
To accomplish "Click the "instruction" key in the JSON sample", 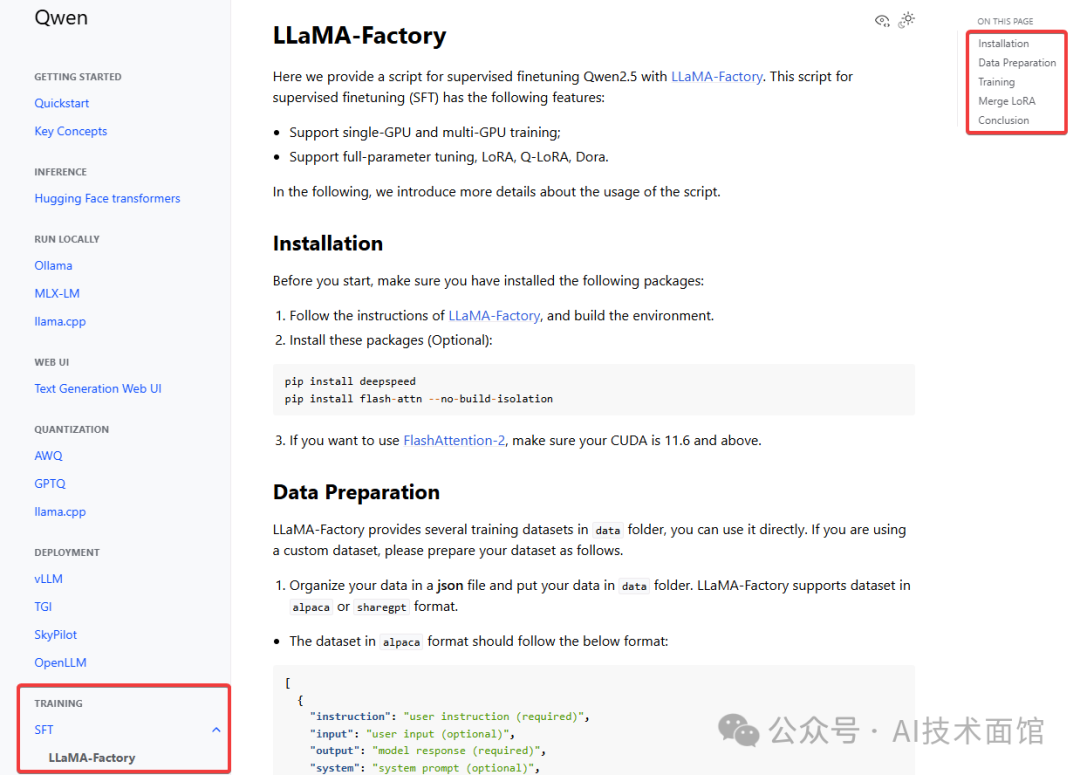I will click(x=351, y=716).
